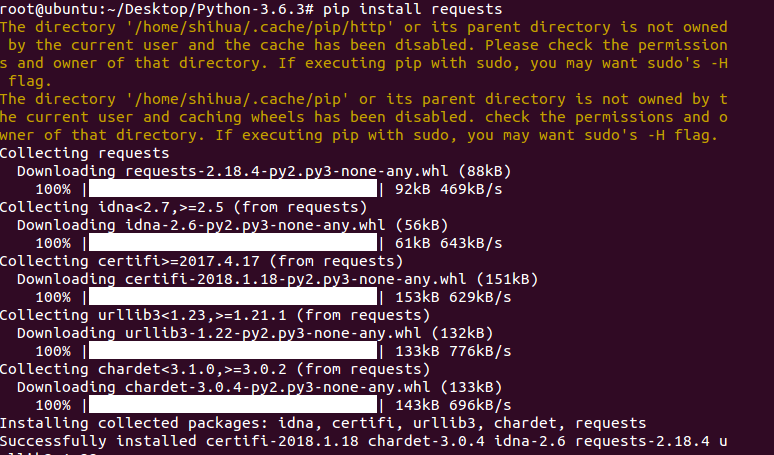Screen dimensions: 774x455
Task: Click the urllib3 download progress bar
Action: point(232,351)
